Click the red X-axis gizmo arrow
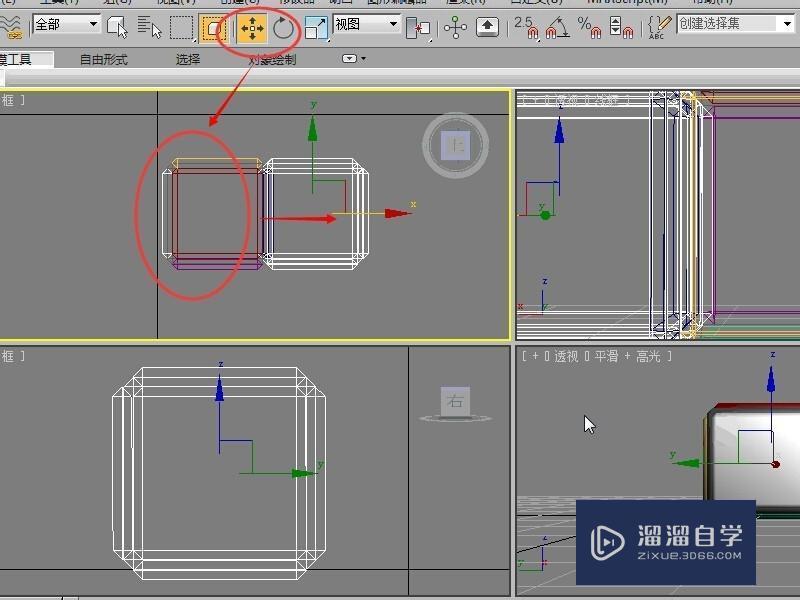 (397, 213)
